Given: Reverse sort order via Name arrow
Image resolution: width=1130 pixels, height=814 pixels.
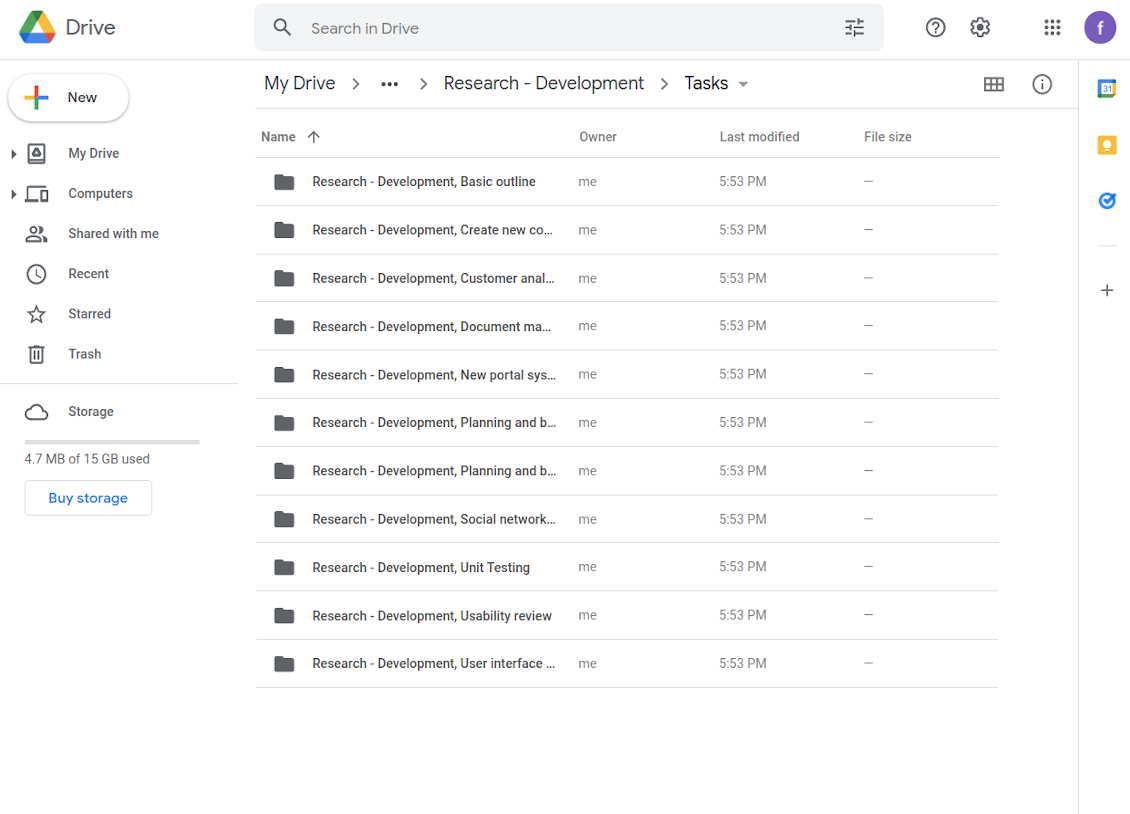Looking at the screenshot, I should pos(313,137).
